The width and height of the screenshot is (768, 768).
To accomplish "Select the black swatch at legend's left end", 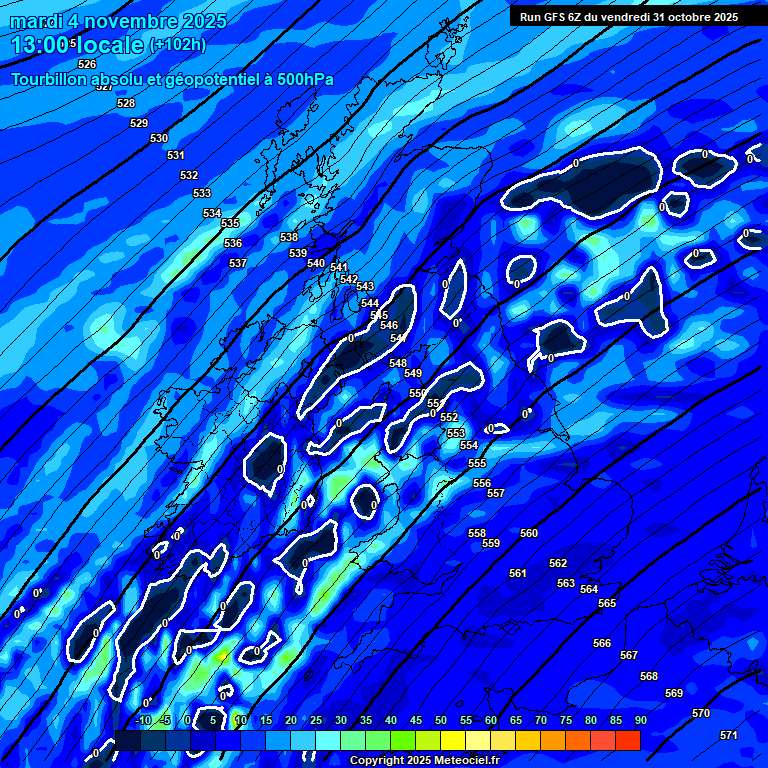I will pyautogui.click(x=127, y=741).
